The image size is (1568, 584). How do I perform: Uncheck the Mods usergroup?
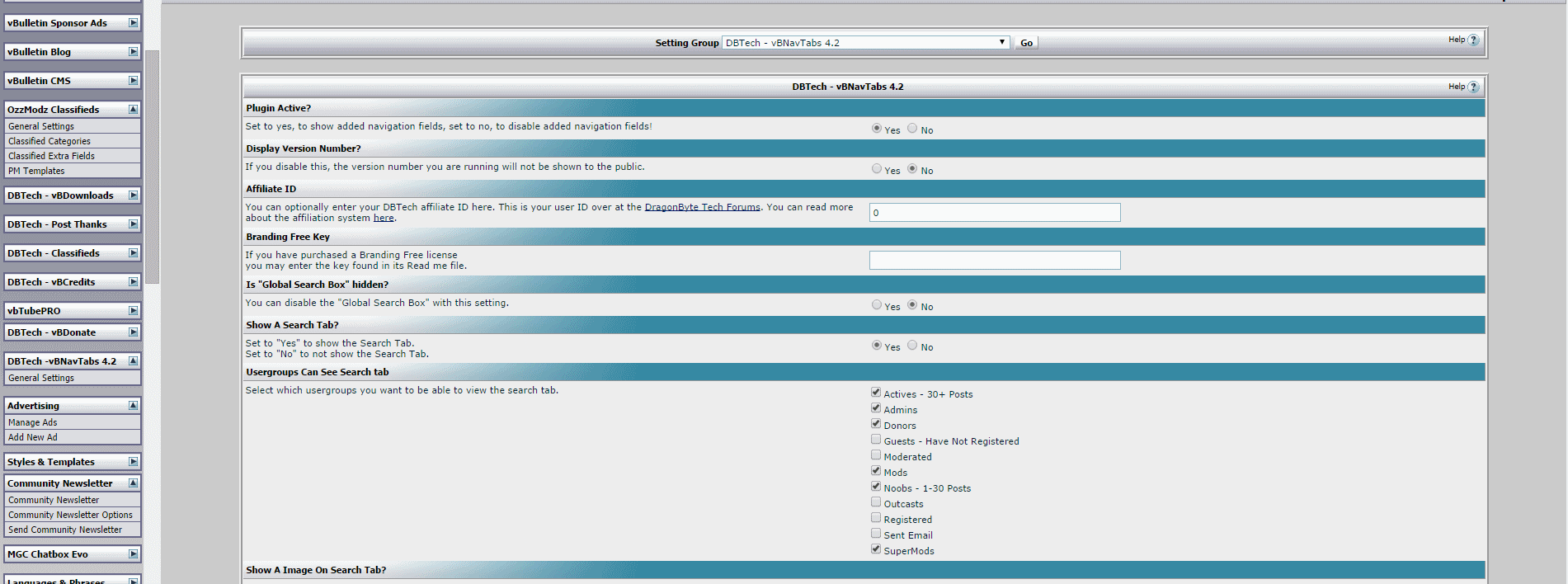coord(876,471)
